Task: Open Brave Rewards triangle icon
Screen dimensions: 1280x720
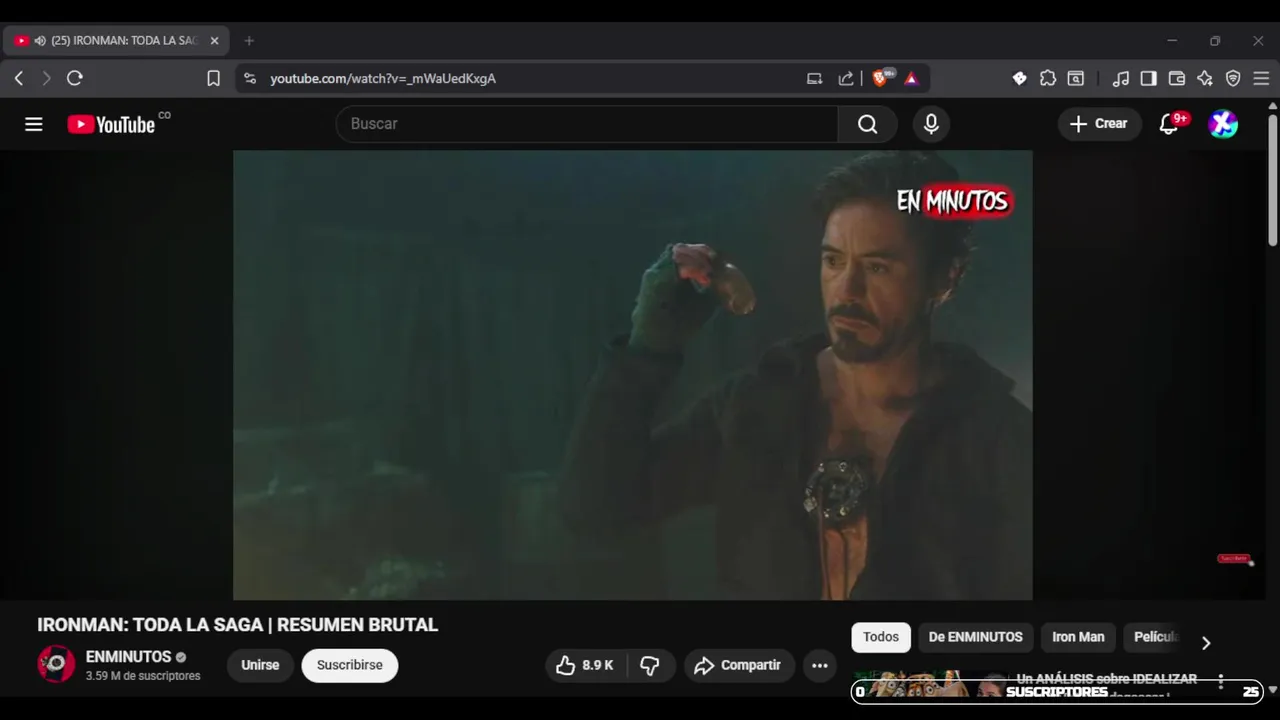Action: click(911, 78)
